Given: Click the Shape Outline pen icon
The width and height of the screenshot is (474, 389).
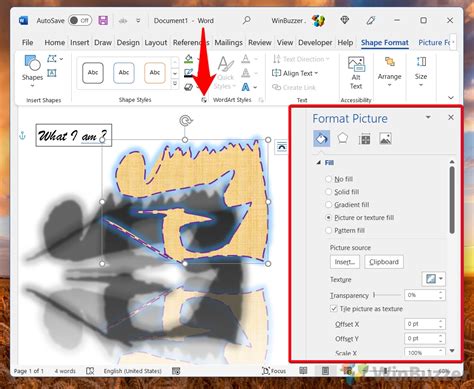Looking at the screenshot, I should coord(189,73).
